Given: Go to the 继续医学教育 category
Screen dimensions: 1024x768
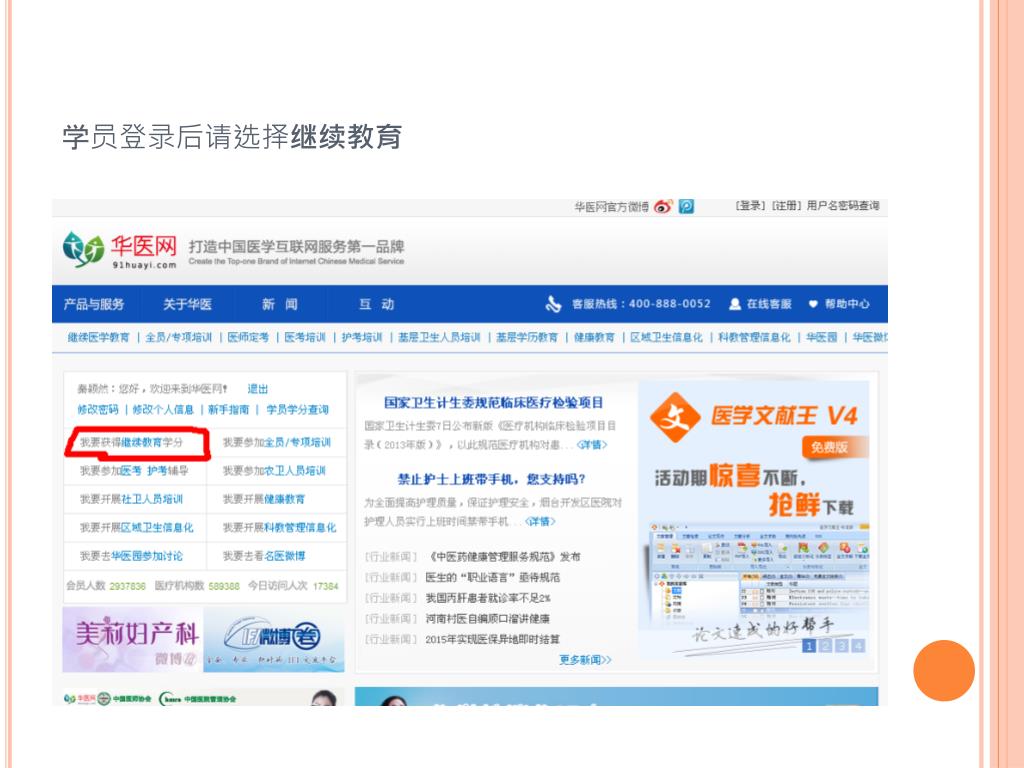Looking at the screenshot, I should coord(99,337).
